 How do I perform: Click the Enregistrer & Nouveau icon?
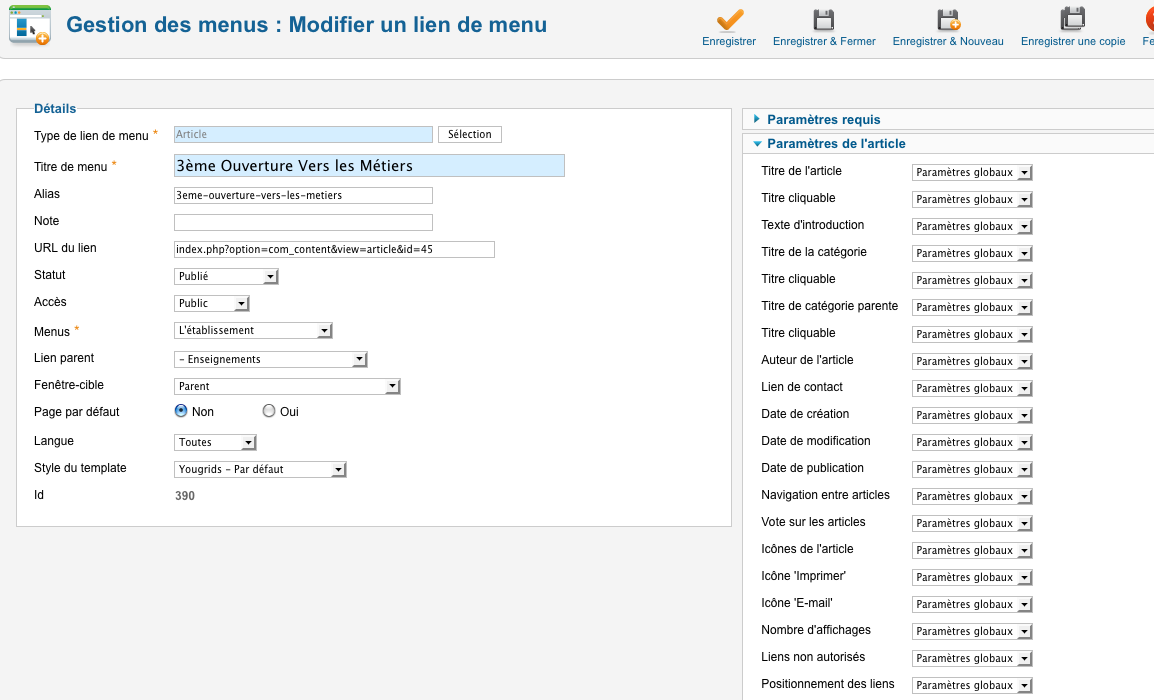(947, 20)
